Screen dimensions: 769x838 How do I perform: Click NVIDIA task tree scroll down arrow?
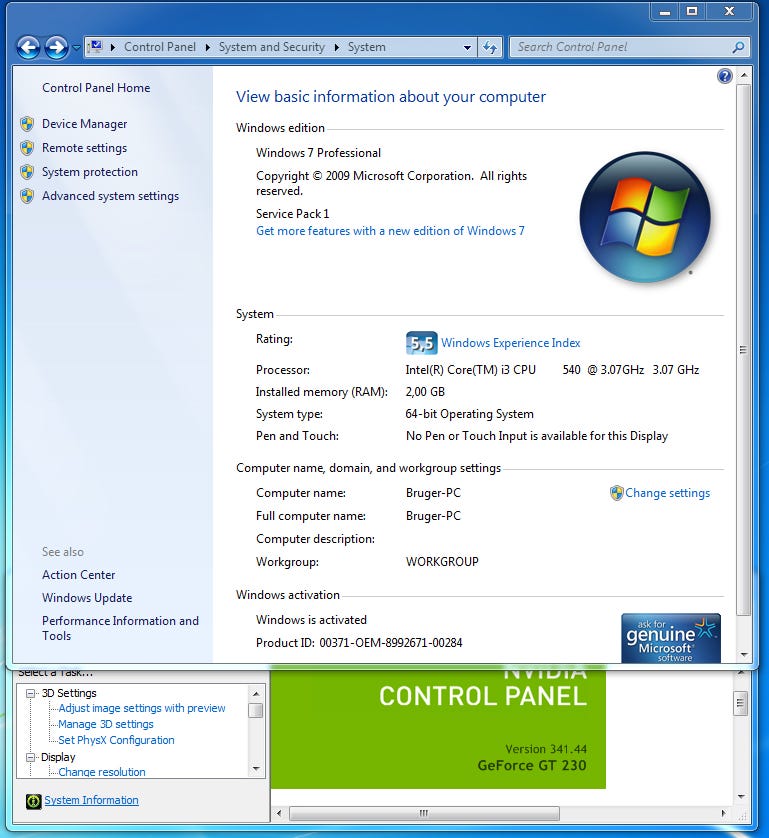point(256,769)
